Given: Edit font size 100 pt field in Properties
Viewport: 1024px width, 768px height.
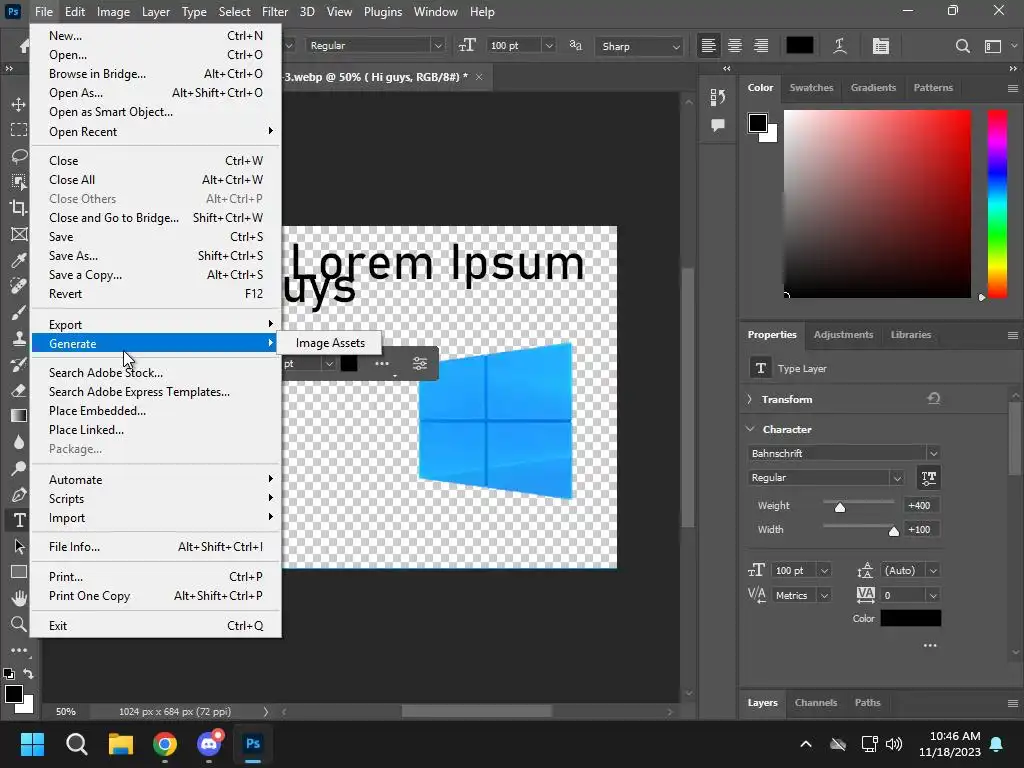Looking at the screenshot, I should coord(793,571).
